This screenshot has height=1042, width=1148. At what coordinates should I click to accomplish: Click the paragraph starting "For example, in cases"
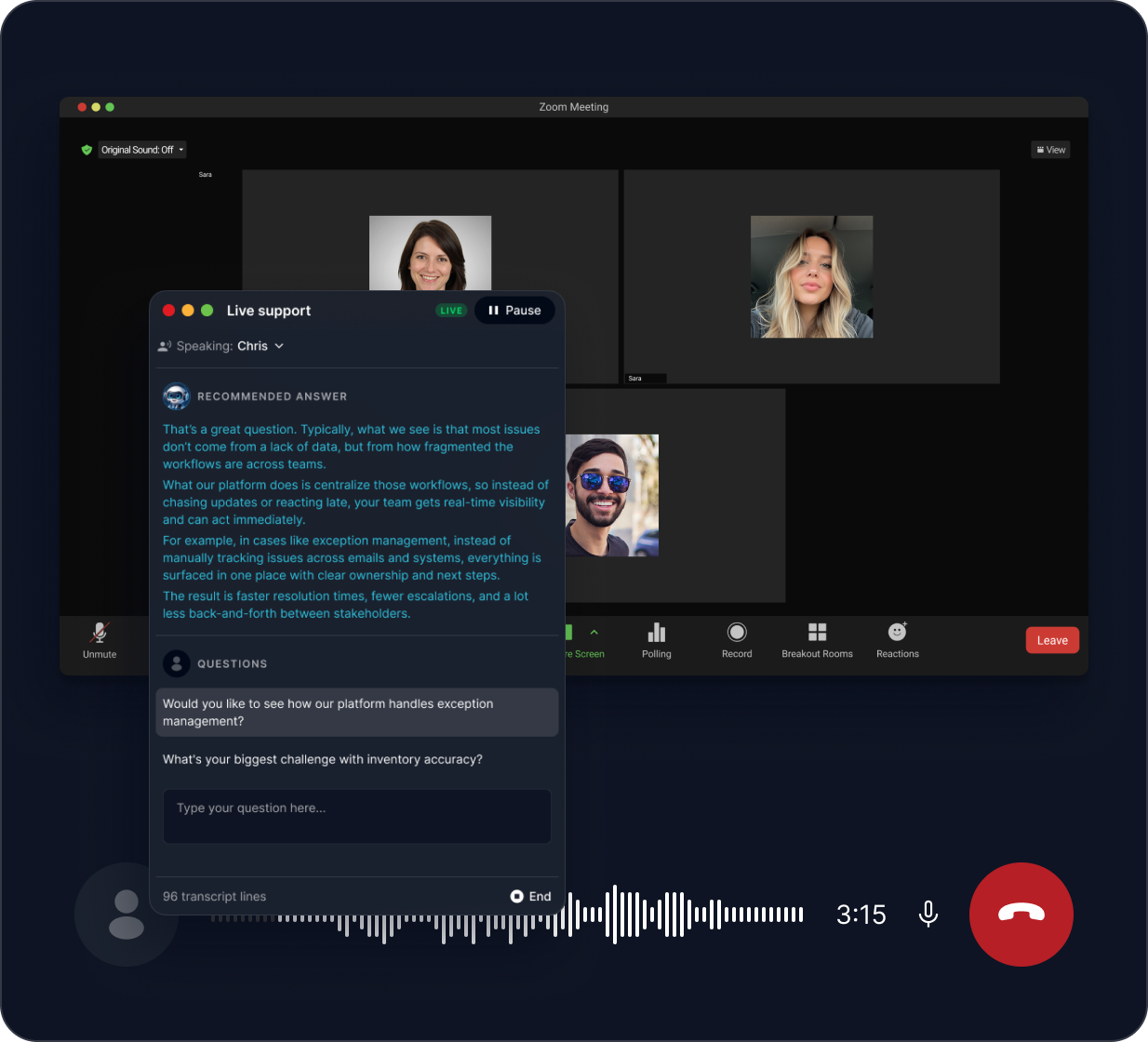point(352,557)
